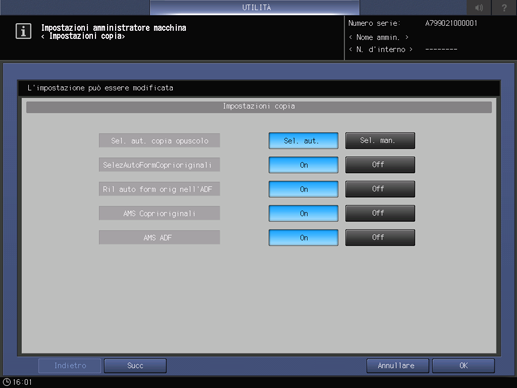Turn On AMS Coprioriginali
517x388 pixels.
point(303,213)
